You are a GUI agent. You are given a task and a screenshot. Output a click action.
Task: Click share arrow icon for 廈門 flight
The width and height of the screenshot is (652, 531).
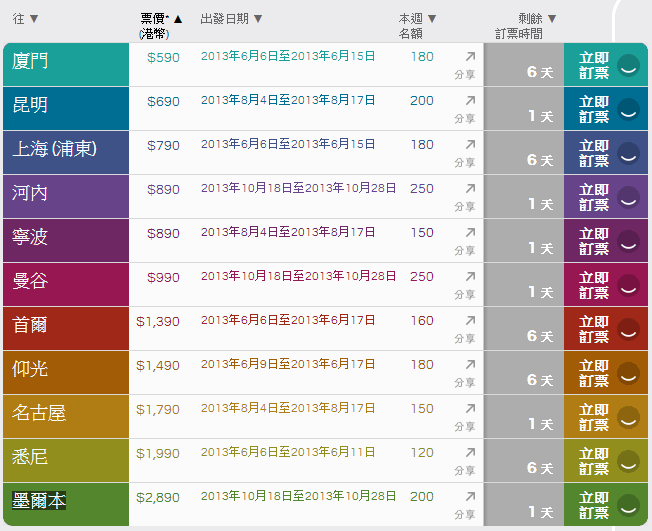point(470,57)
